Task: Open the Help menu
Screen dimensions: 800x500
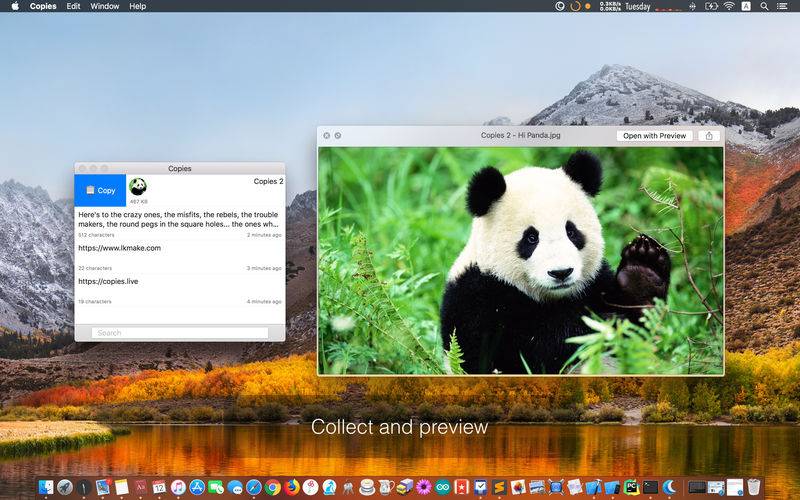Action: tap(138, 6)
